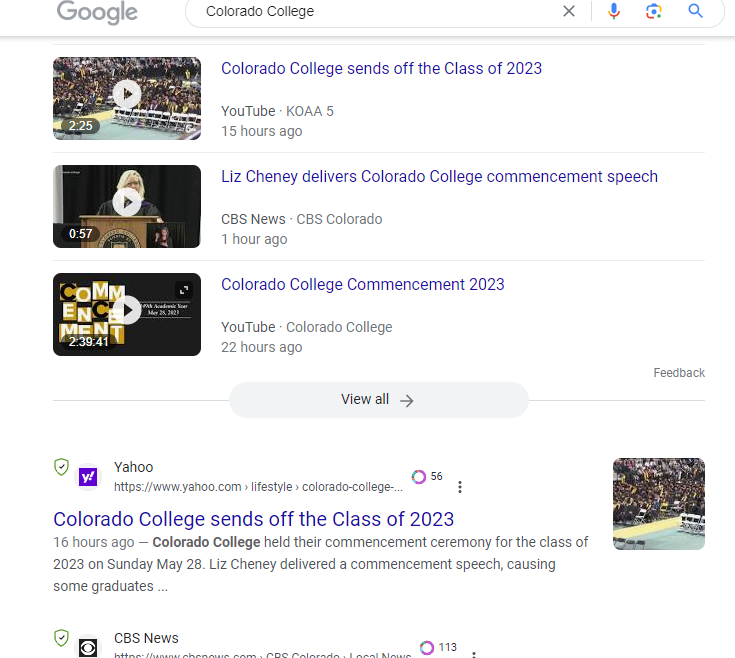Start voice search with microphone icon

614,11
